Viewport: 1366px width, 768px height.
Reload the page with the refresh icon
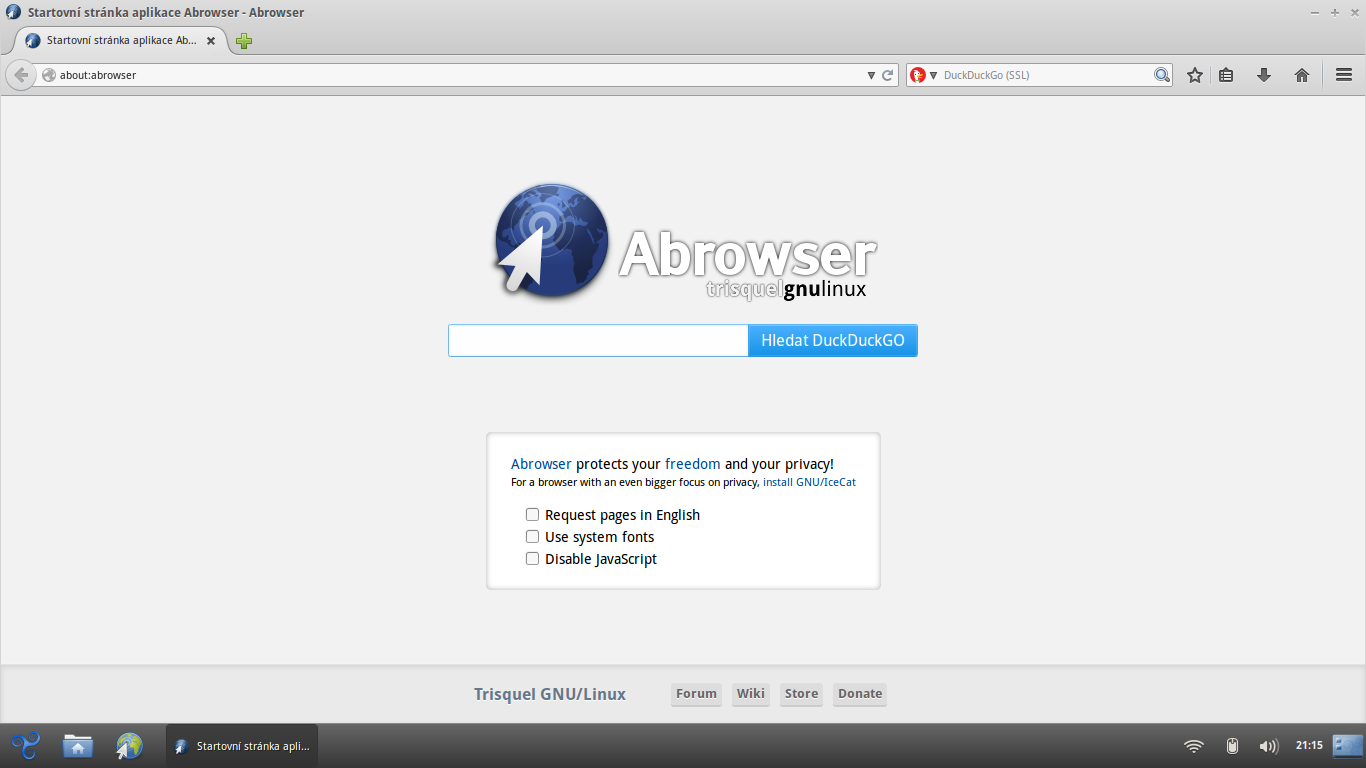click(x=887, y=75)
